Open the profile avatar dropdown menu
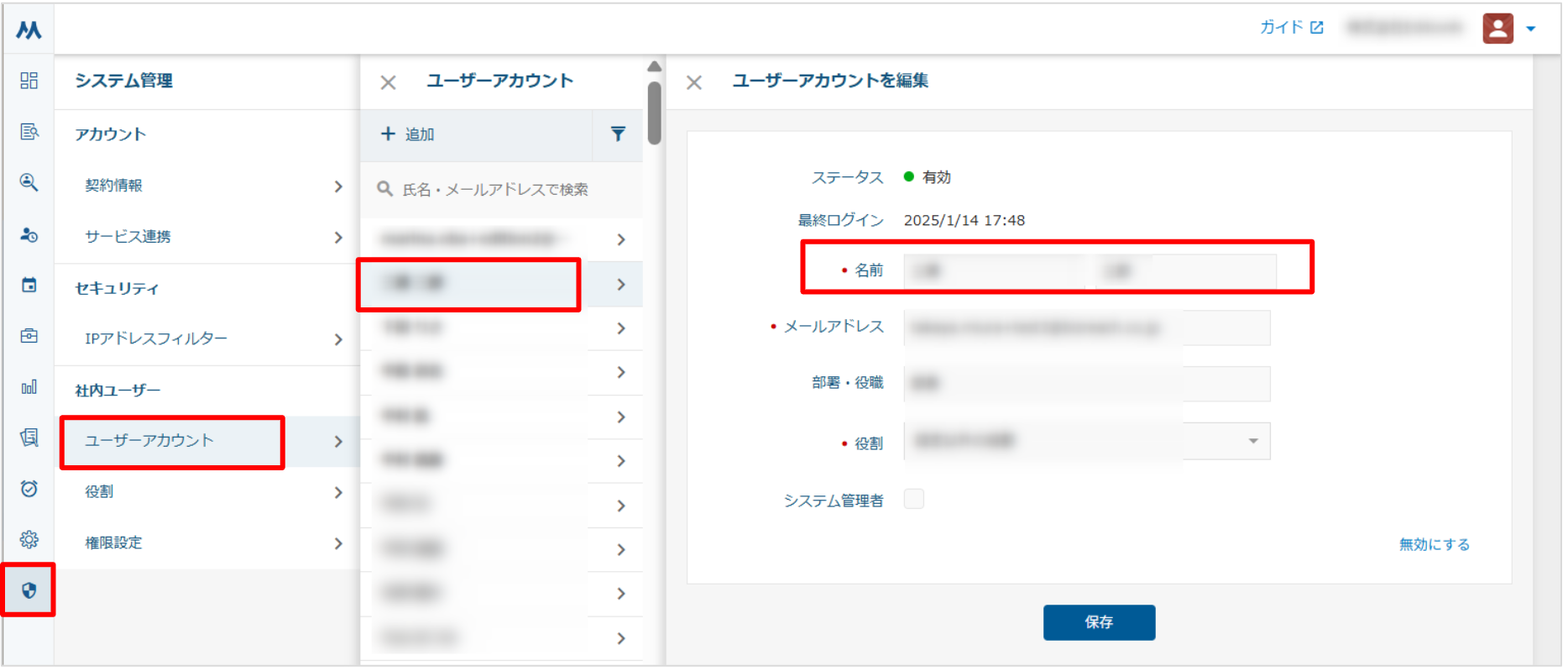 pos(1508,29)
